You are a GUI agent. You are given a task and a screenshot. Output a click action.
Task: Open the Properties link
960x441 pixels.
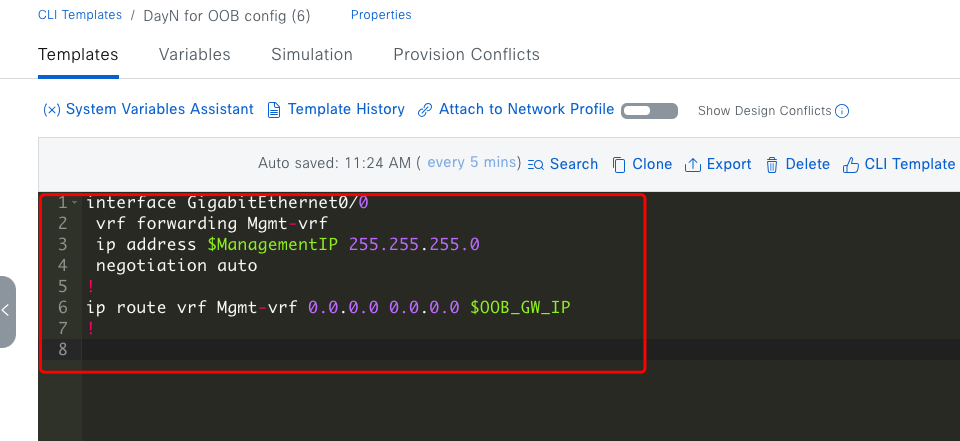[x=381, y=15]
